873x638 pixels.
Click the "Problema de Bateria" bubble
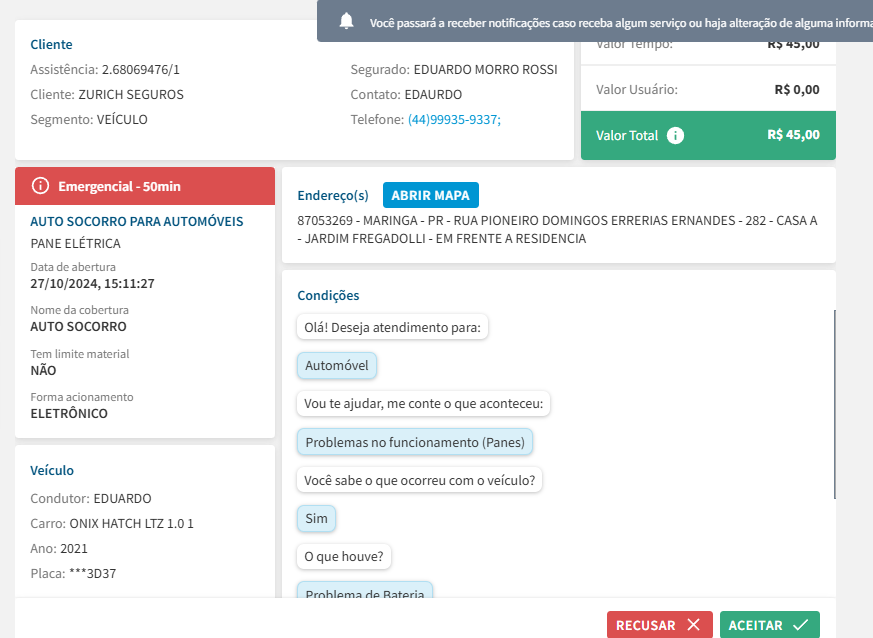364,594
